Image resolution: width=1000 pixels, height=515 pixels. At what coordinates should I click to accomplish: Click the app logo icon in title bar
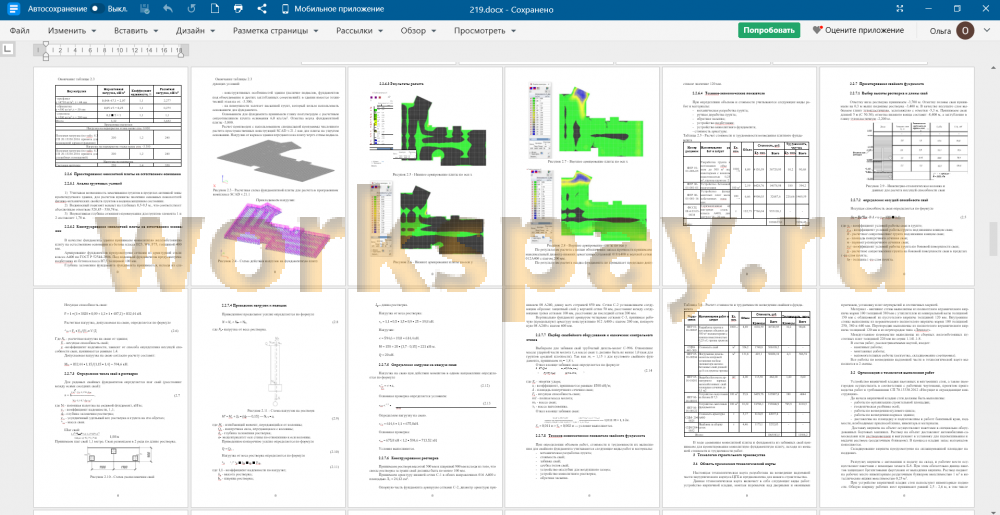13,9
